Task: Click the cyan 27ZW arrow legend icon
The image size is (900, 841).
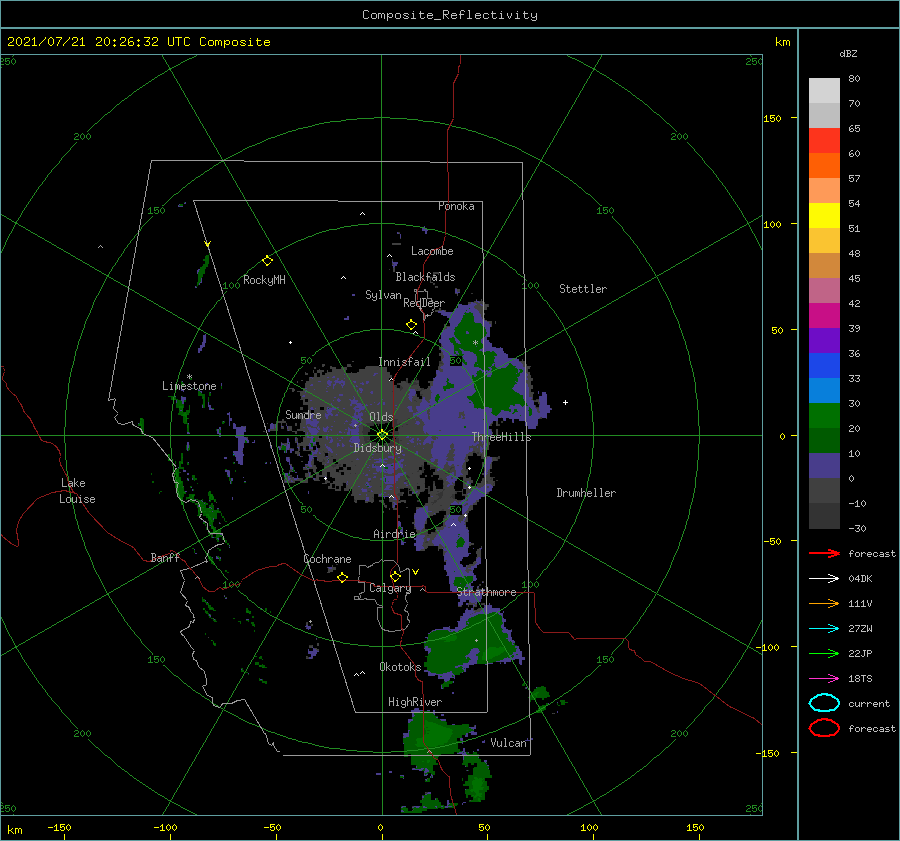Action: click(824, 629)
